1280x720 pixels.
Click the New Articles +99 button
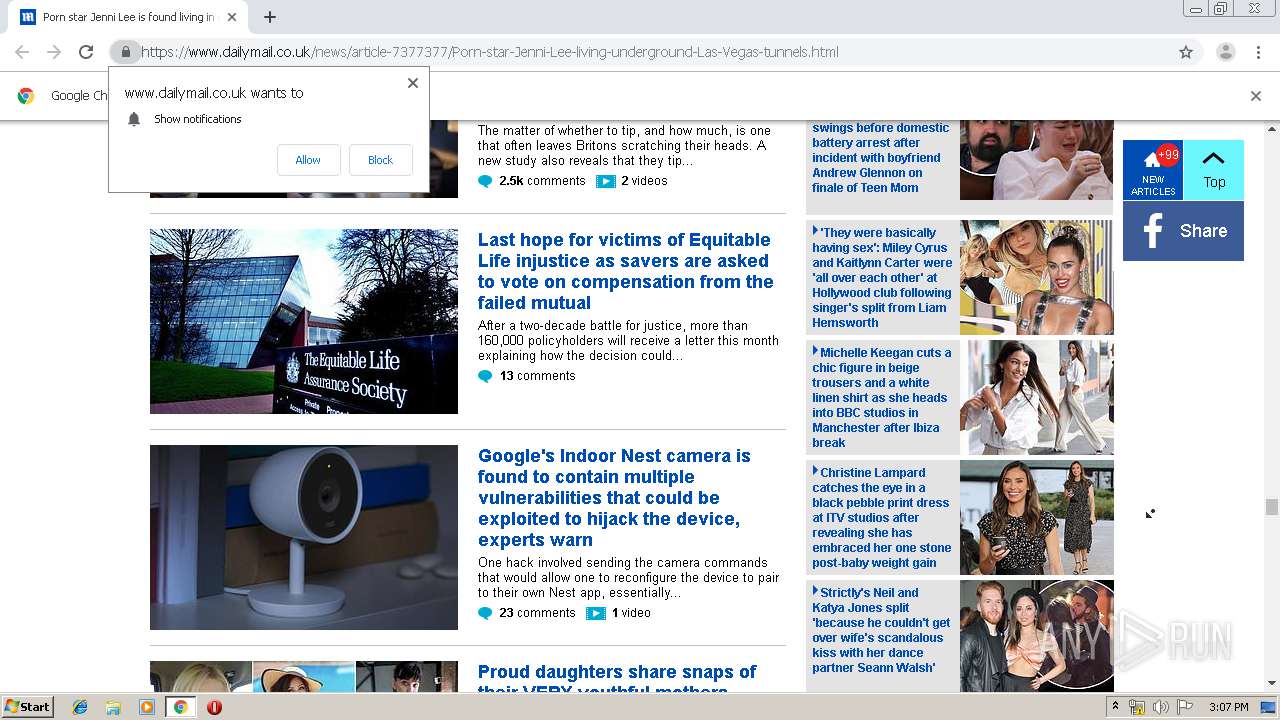point(1153,170)
